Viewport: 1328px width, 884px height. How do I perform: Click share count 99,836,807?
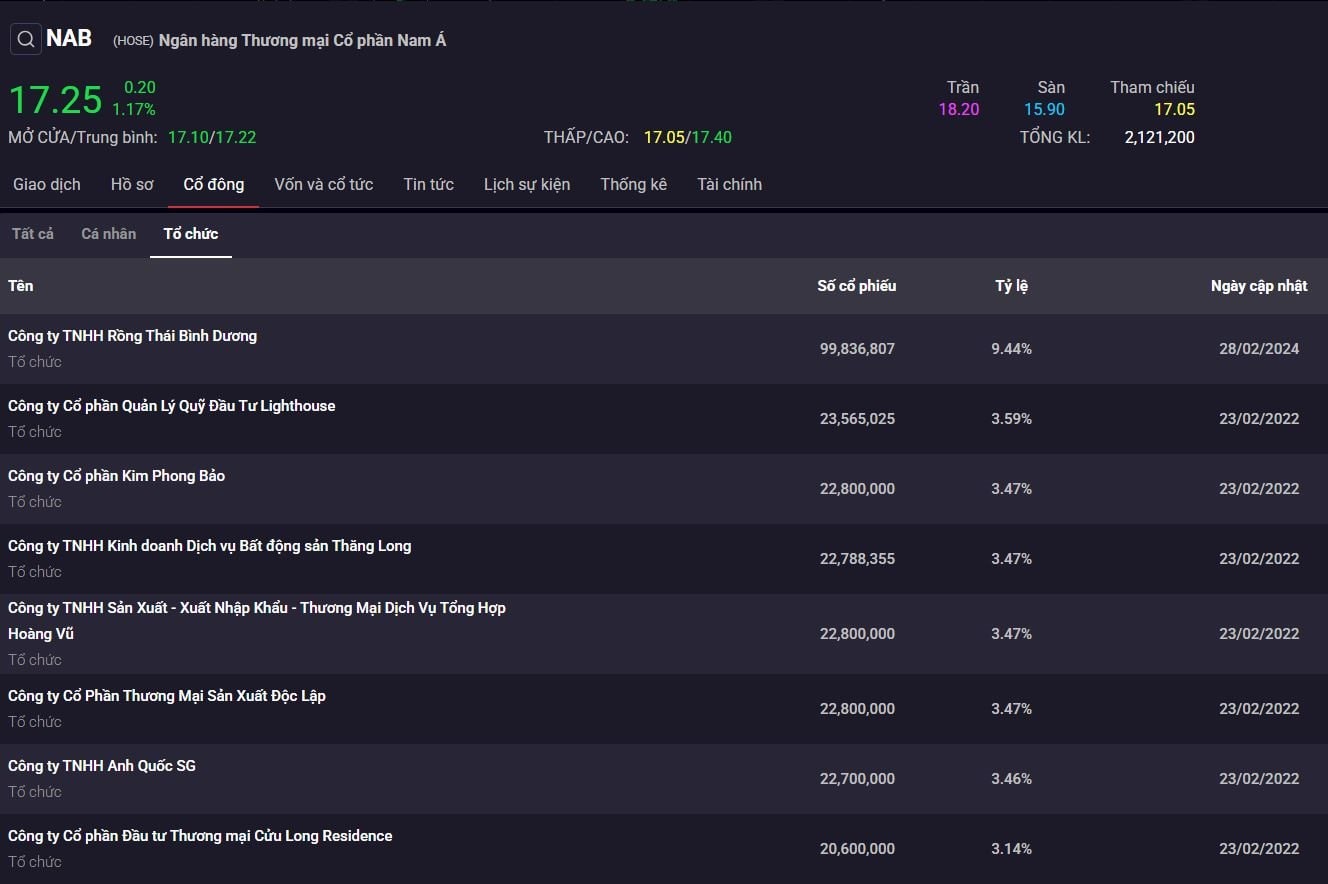(x=857, y=349)
